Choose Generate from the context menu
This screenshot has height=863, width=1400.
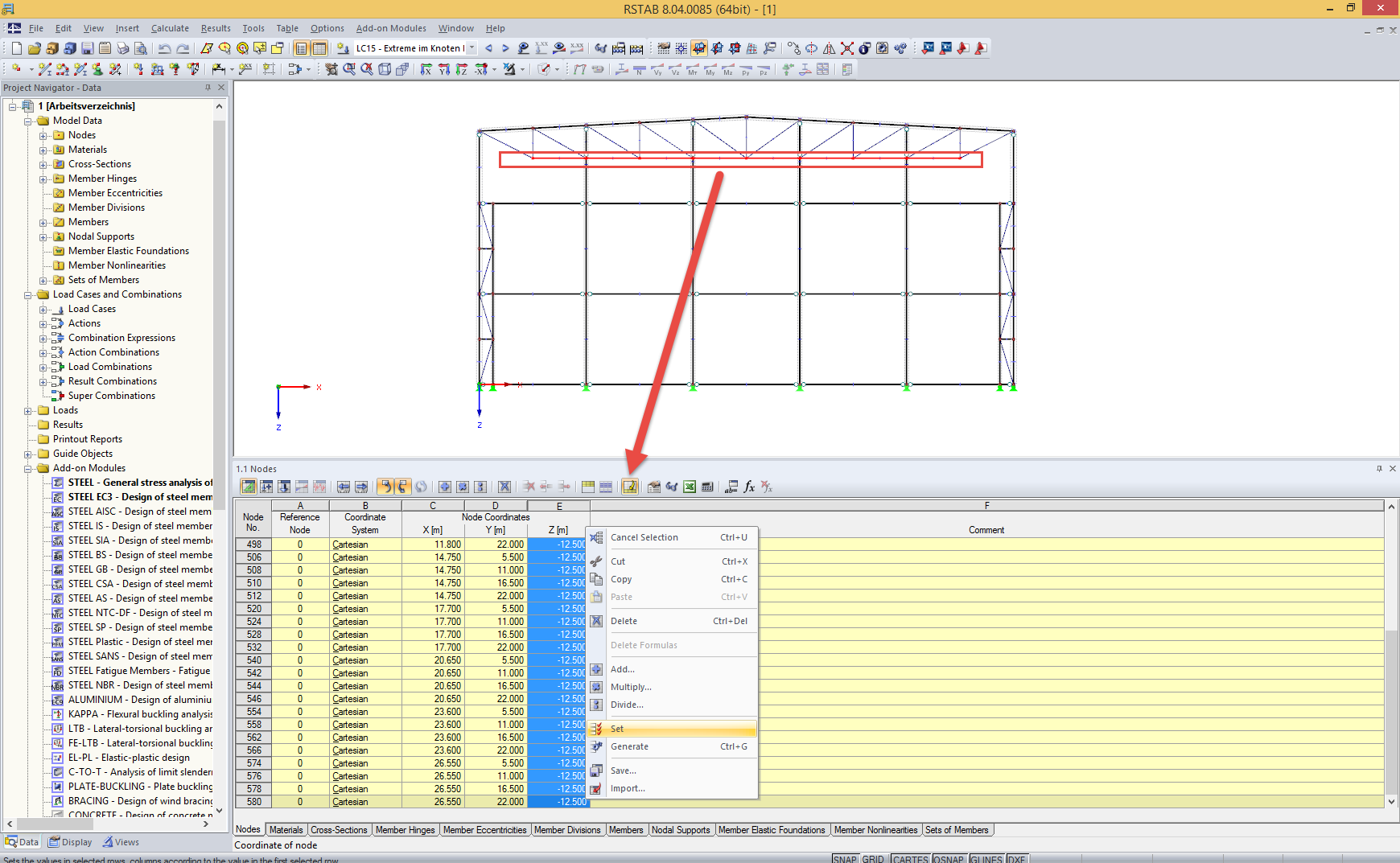673,746
